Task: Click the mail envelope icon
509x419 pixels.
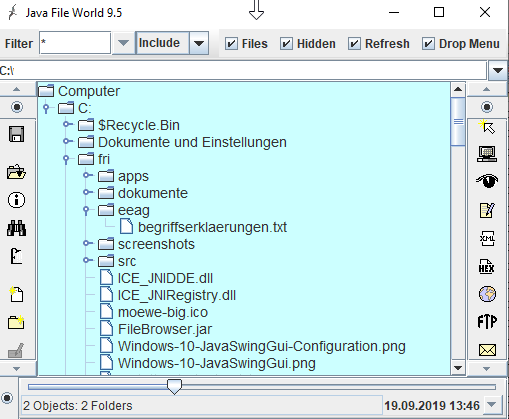Action: (487, 350)
